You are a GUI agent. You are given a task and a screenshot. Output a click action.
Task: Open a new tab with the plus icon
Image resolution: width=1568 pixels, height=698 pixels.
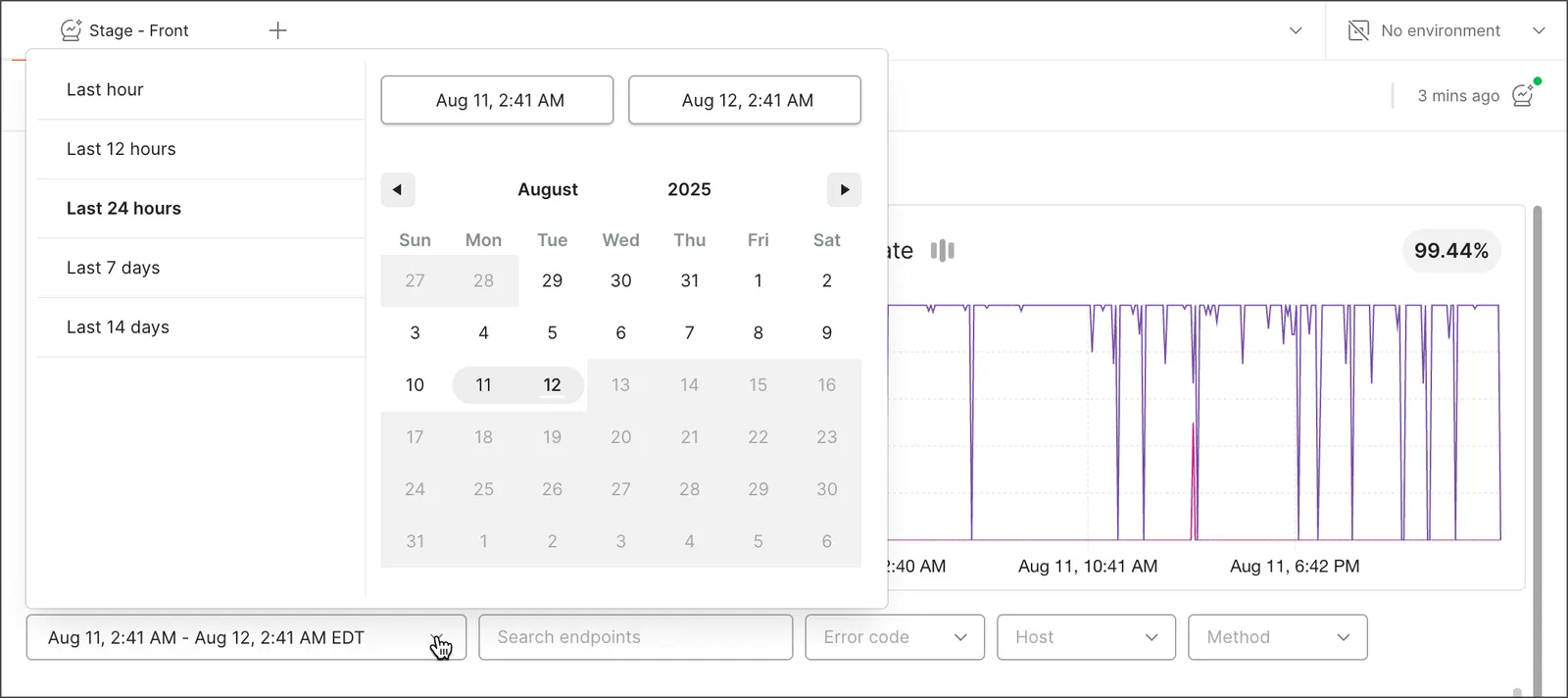(278, 30)
